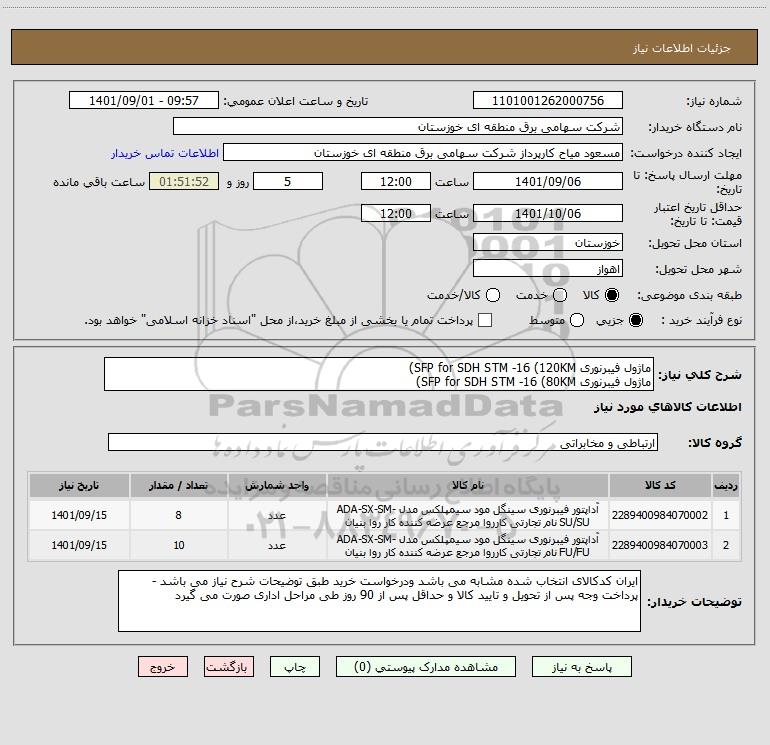
Task: Select the جزیی purchase type radio
Action: tap(635, 321)
